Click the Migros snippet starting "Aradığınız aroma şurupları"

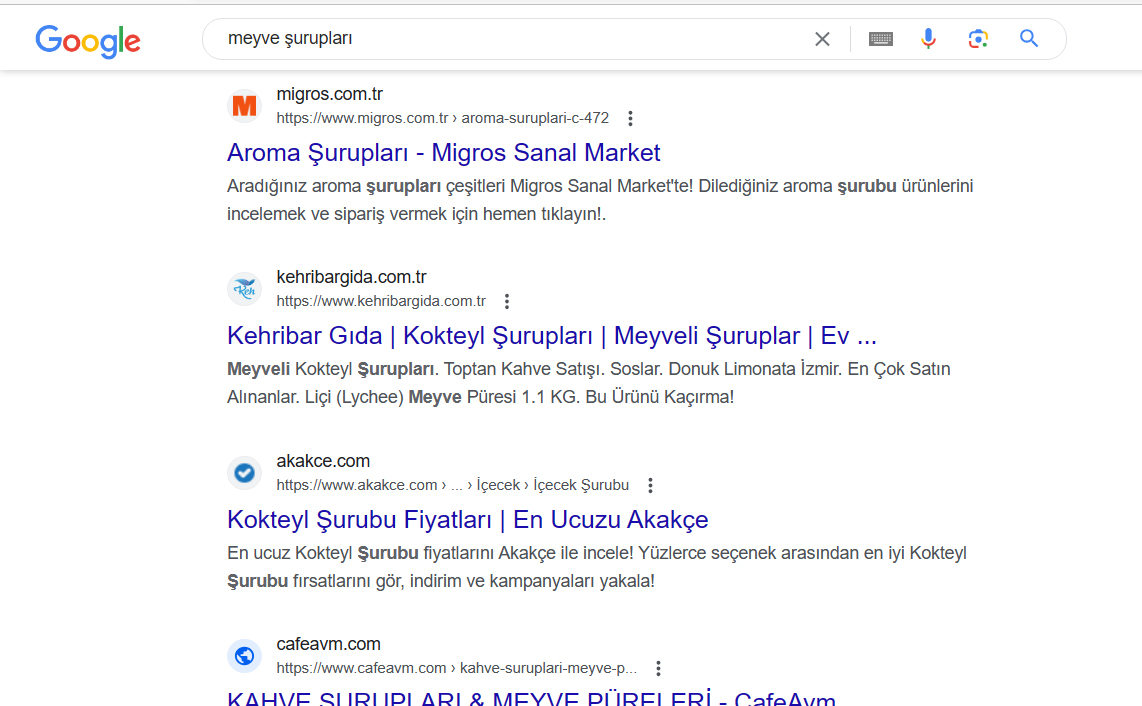click(600, 200)
